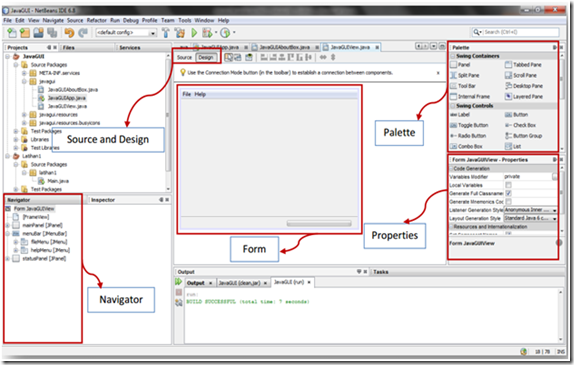Image resolution: width=574 pixels, height=365 pixels.
Task: Click the Profile Main Project clock icon
Action: (225, 33)
